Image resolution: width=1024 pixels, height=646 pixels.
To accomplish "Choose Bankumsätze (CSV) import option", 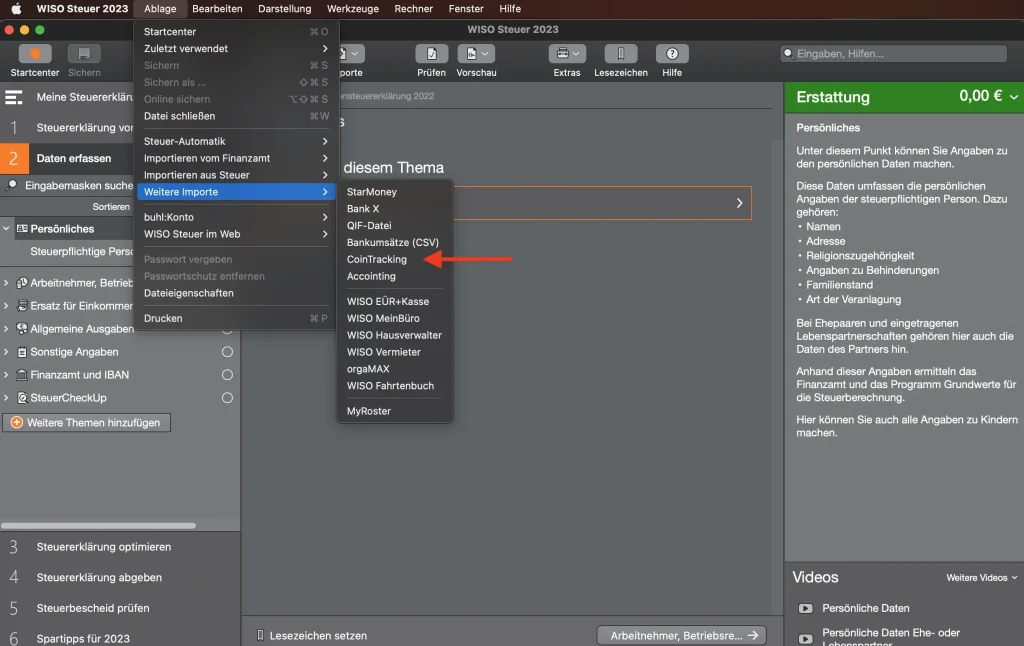I will click(392, 242).
